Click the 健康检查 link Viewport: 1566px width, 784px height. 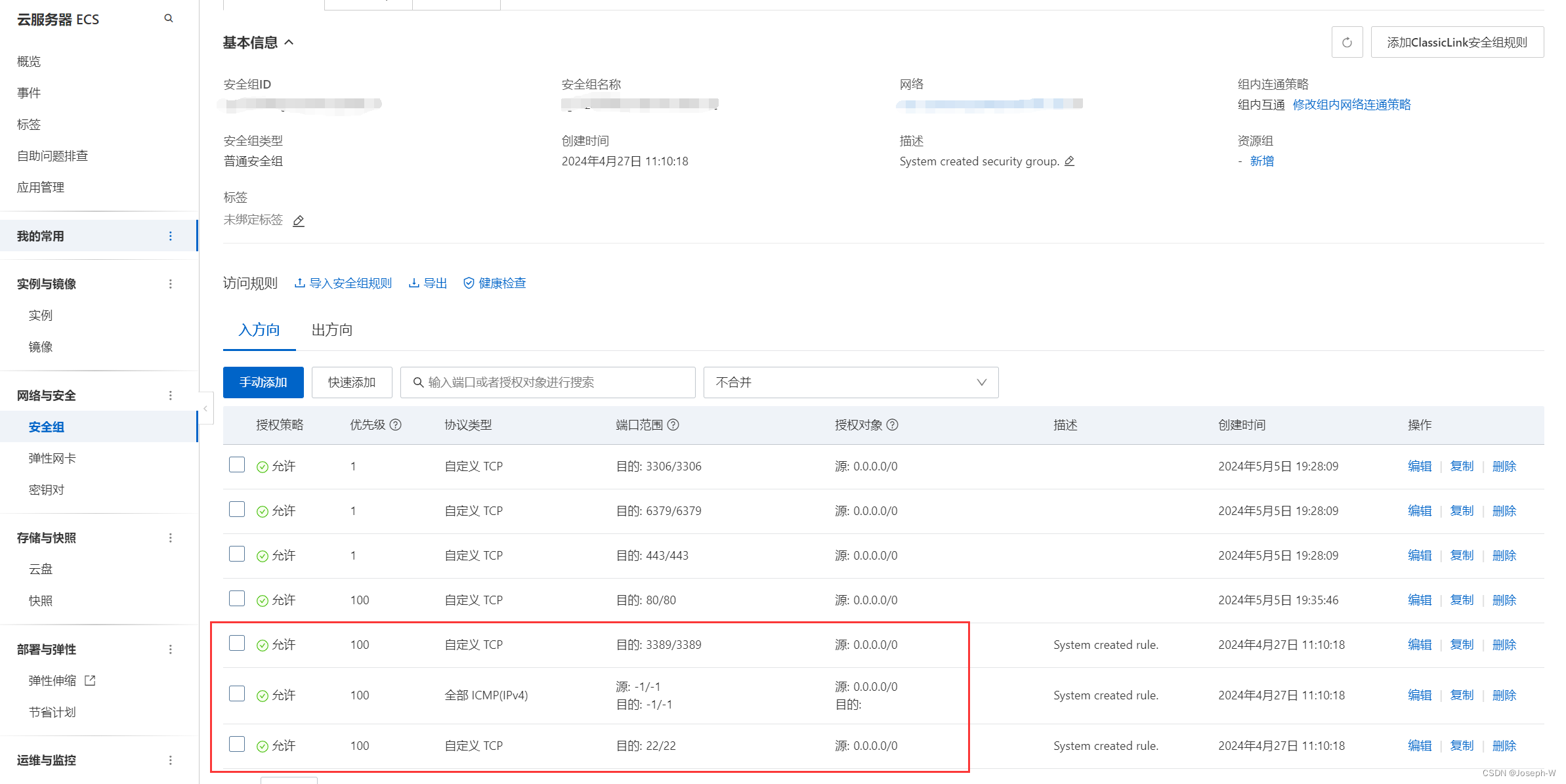click(495, 283)
